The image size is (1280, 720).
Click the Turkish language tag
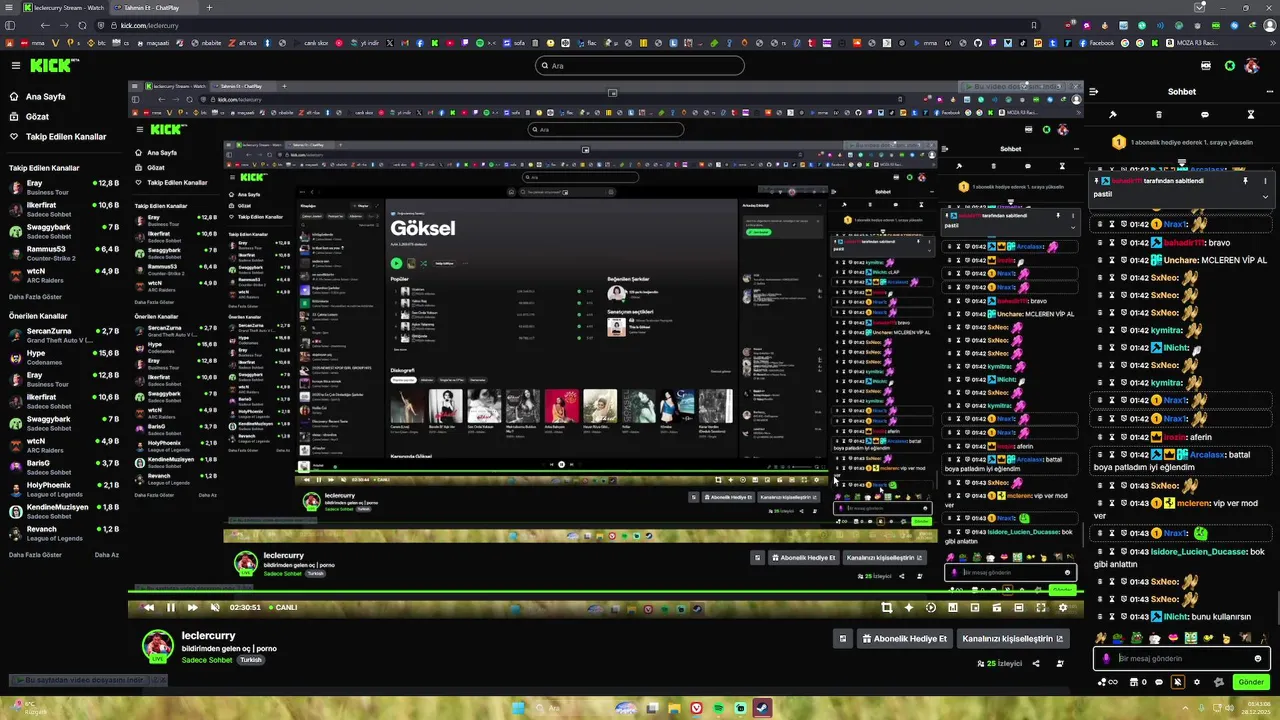(x=250, y=660)
